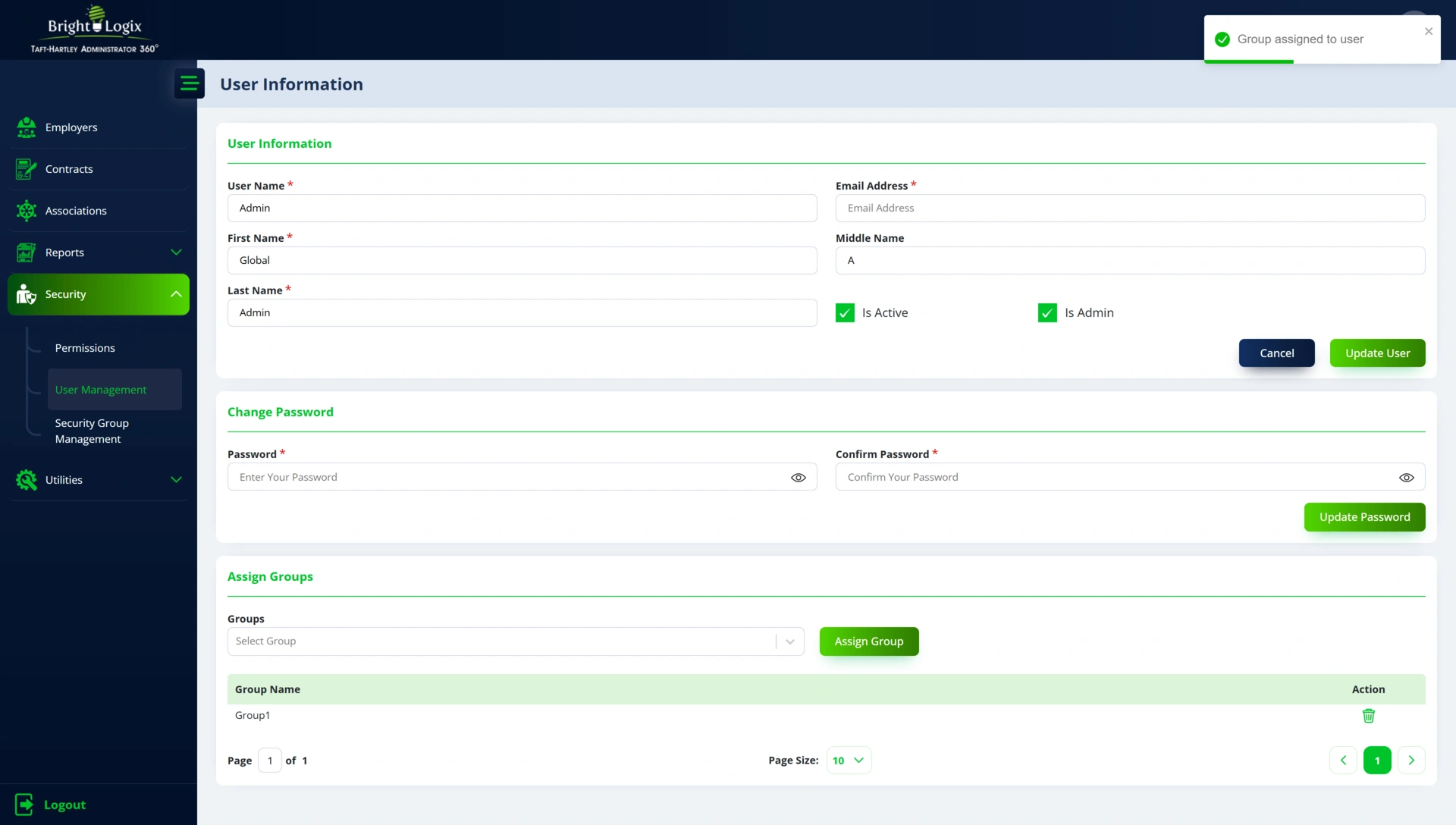This screenshot has width=1456, height=825.
Task: Click the Logout icon in the sidebar
Action: pyautogui.click(x=24, y=805)
